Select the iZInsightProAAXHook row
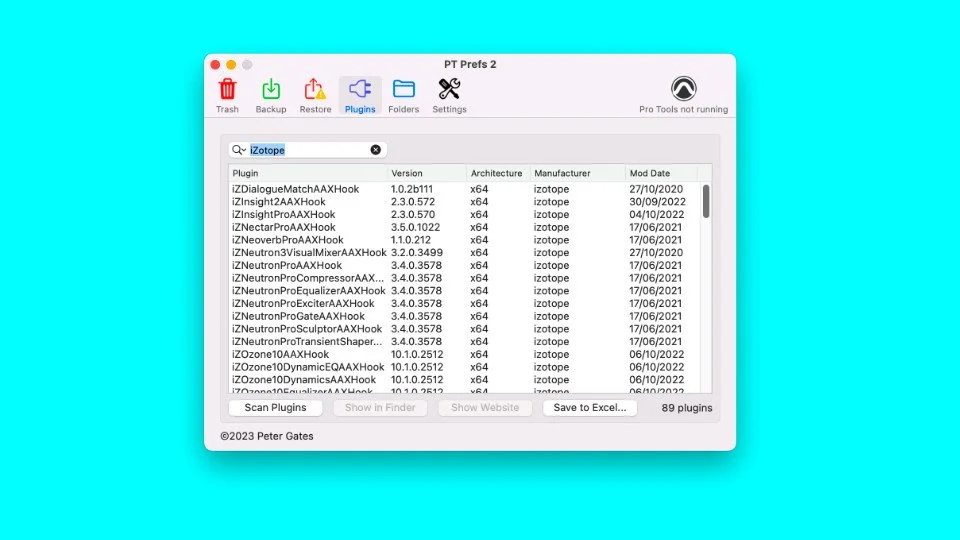Image resolution: width=960 pixels, height=540 pixels. [464, 215]
